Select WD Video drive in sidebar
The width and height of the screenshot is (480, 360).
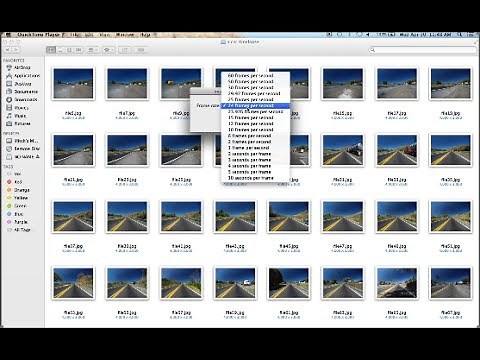[x=20, y=157]
